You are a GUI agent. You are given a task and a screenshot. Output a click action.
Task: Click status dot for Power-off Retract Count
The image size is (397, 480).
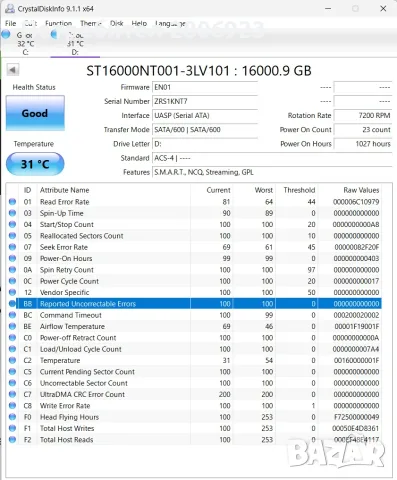point(12,338)
